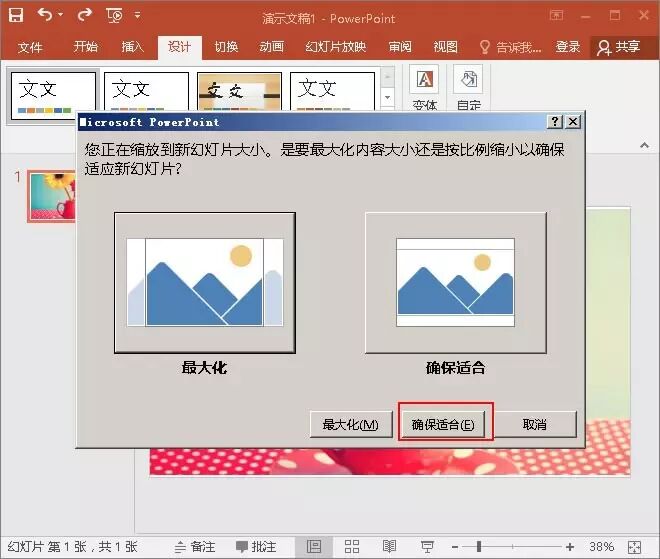Click the Redo arrow icon

(x=85, y=15)
